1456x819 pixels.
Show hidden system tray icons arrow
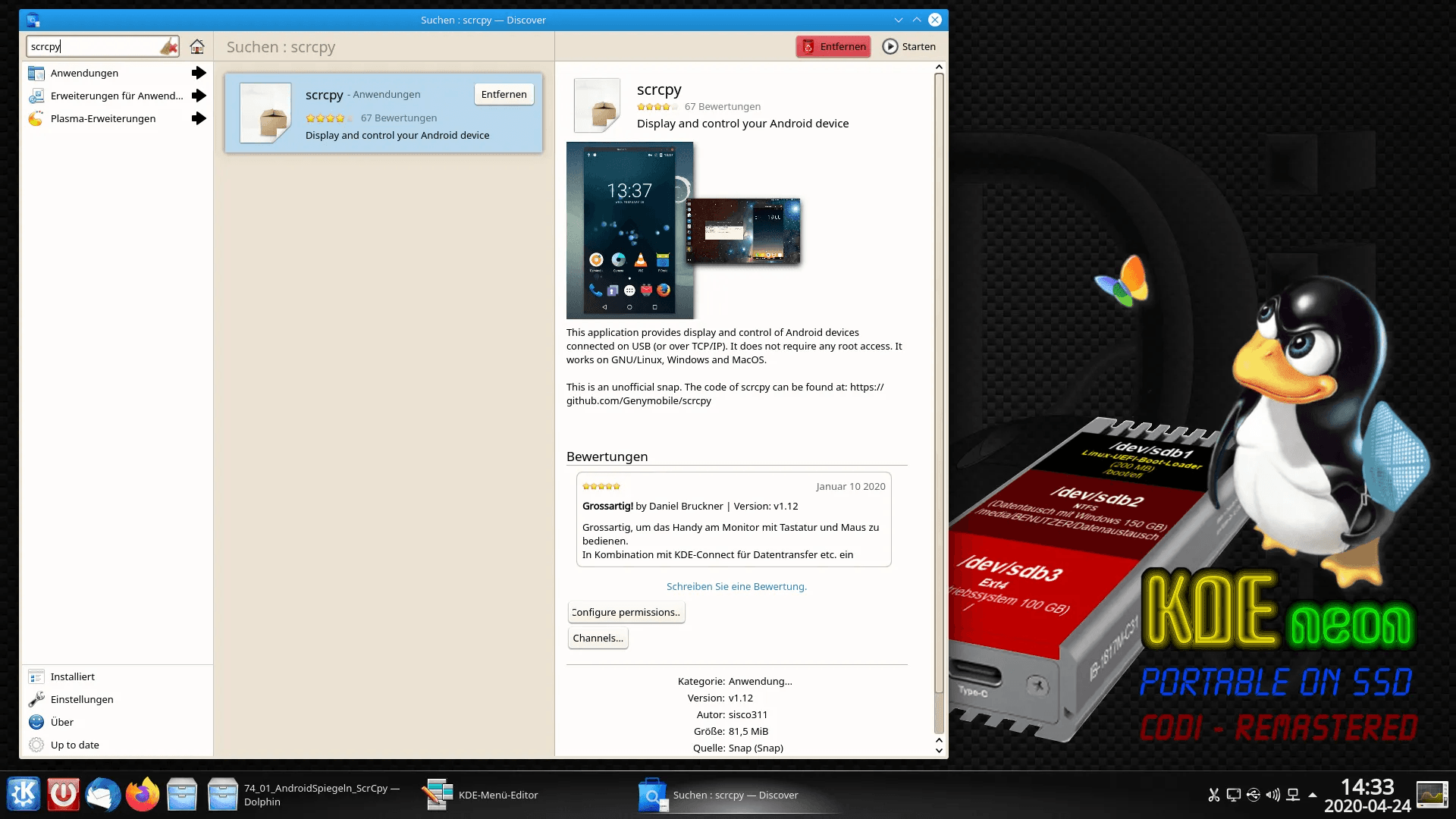[x=1313, y=795]
